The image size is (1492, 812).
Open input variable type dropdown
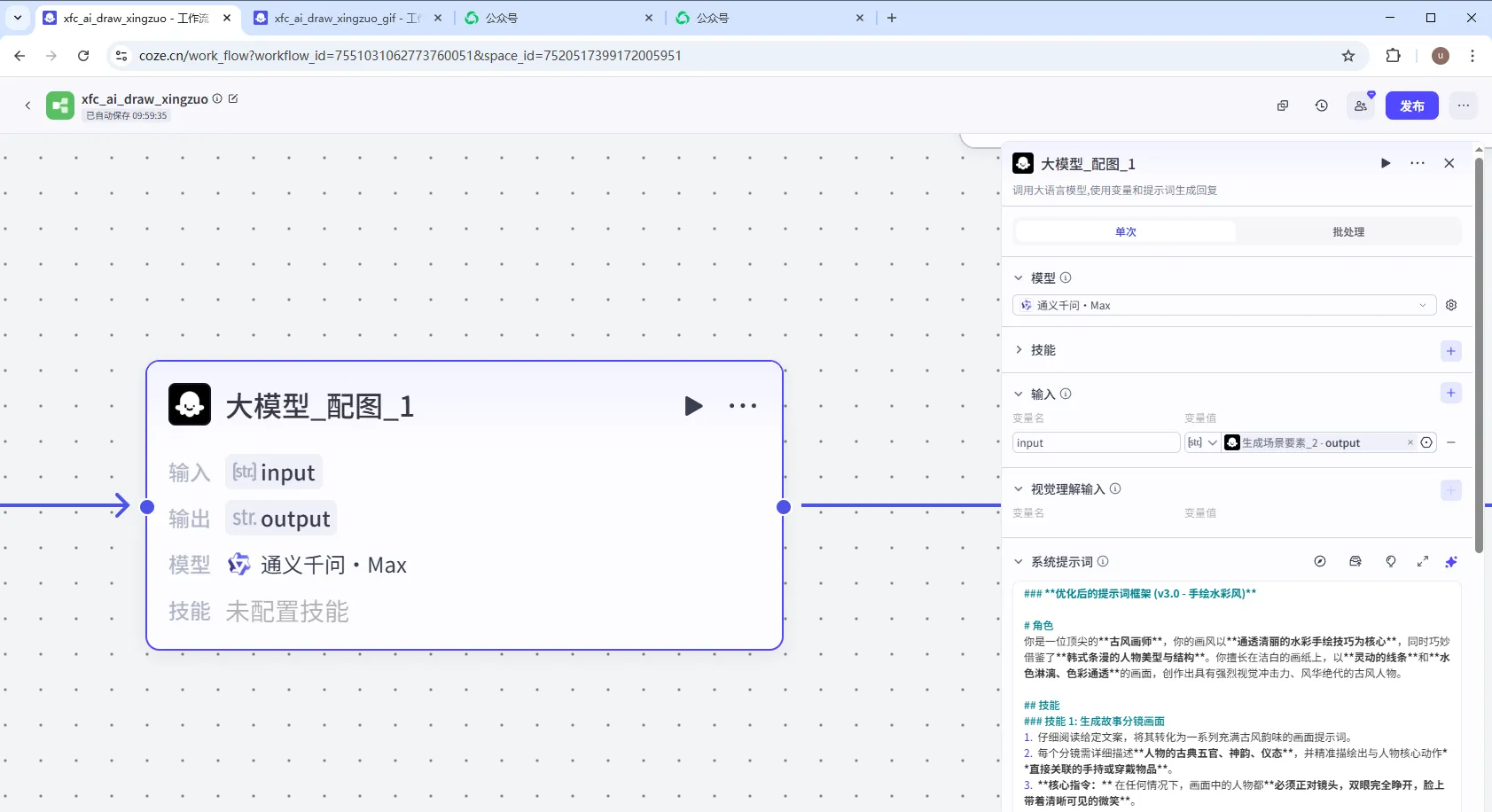(x=1202, y=442)
